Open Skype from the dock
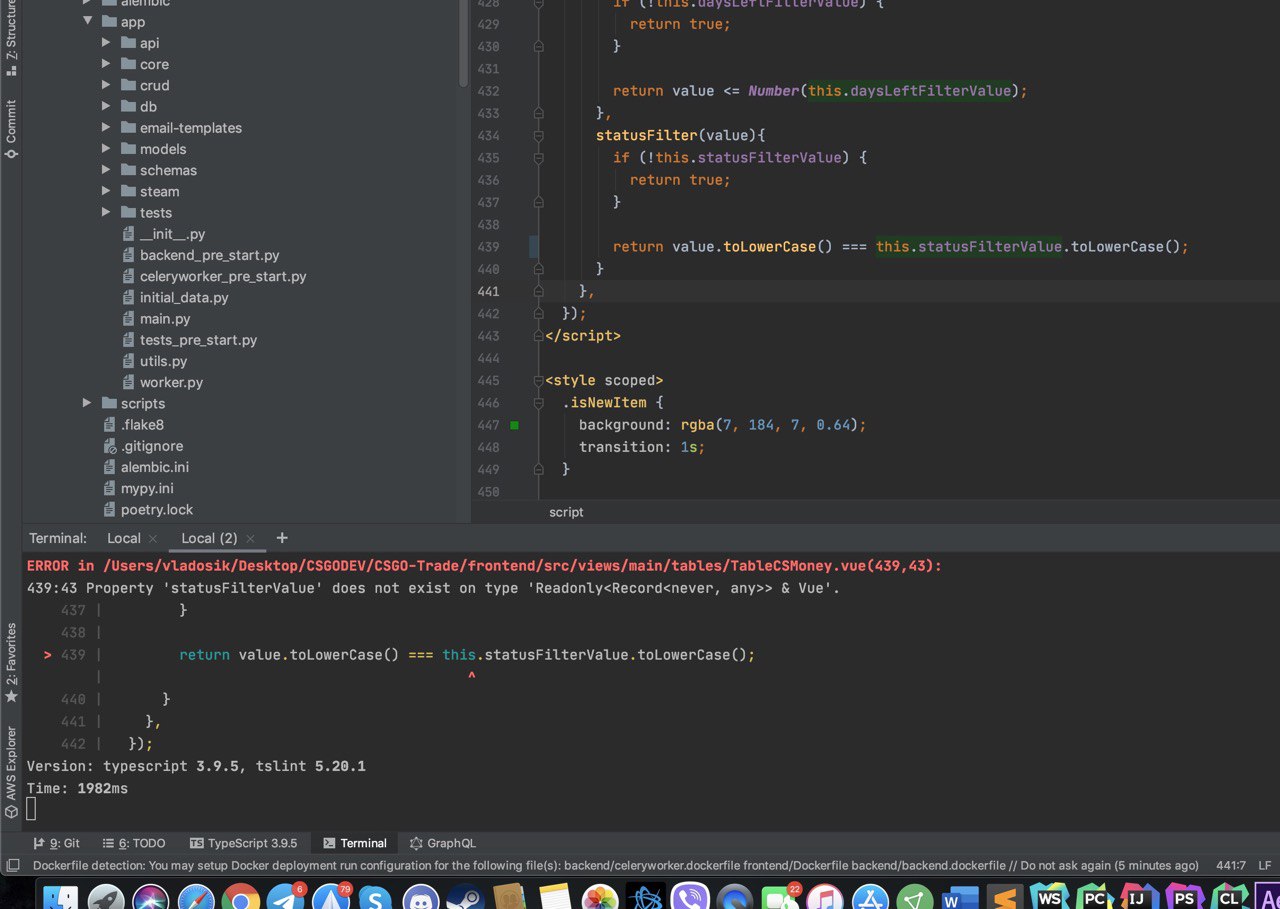This screenshot has width=1280, height=909. [376, 897]
